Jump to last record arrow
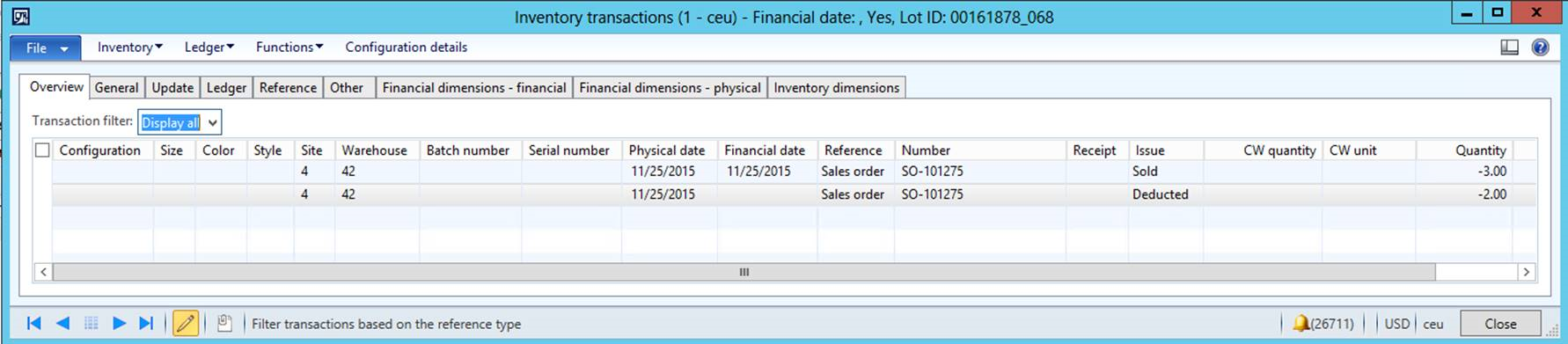The height and width of the screenshot is (344, 1568). point(146,323)
